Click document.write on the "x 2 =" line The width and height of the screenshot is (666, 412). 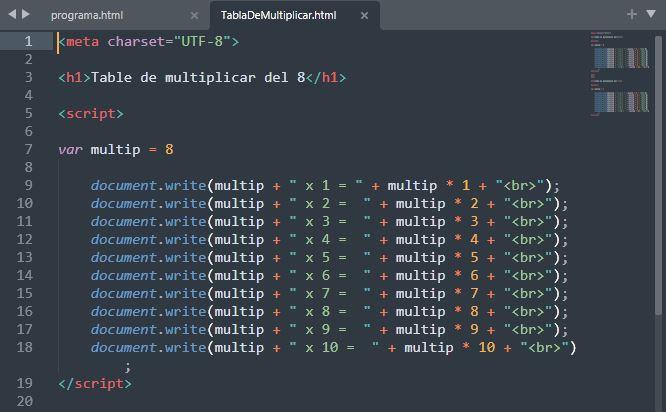tap(148, 203)
